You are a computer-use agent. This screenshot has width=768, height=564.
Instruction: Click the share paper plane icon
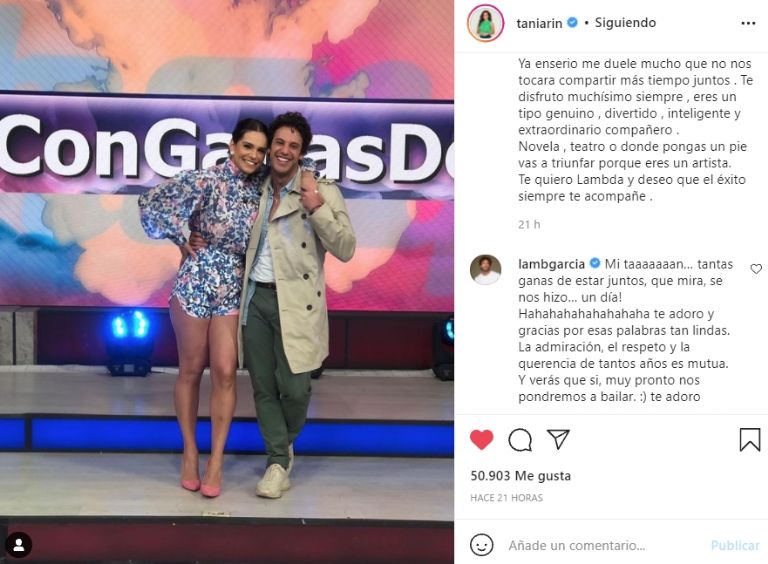(558, 439)
